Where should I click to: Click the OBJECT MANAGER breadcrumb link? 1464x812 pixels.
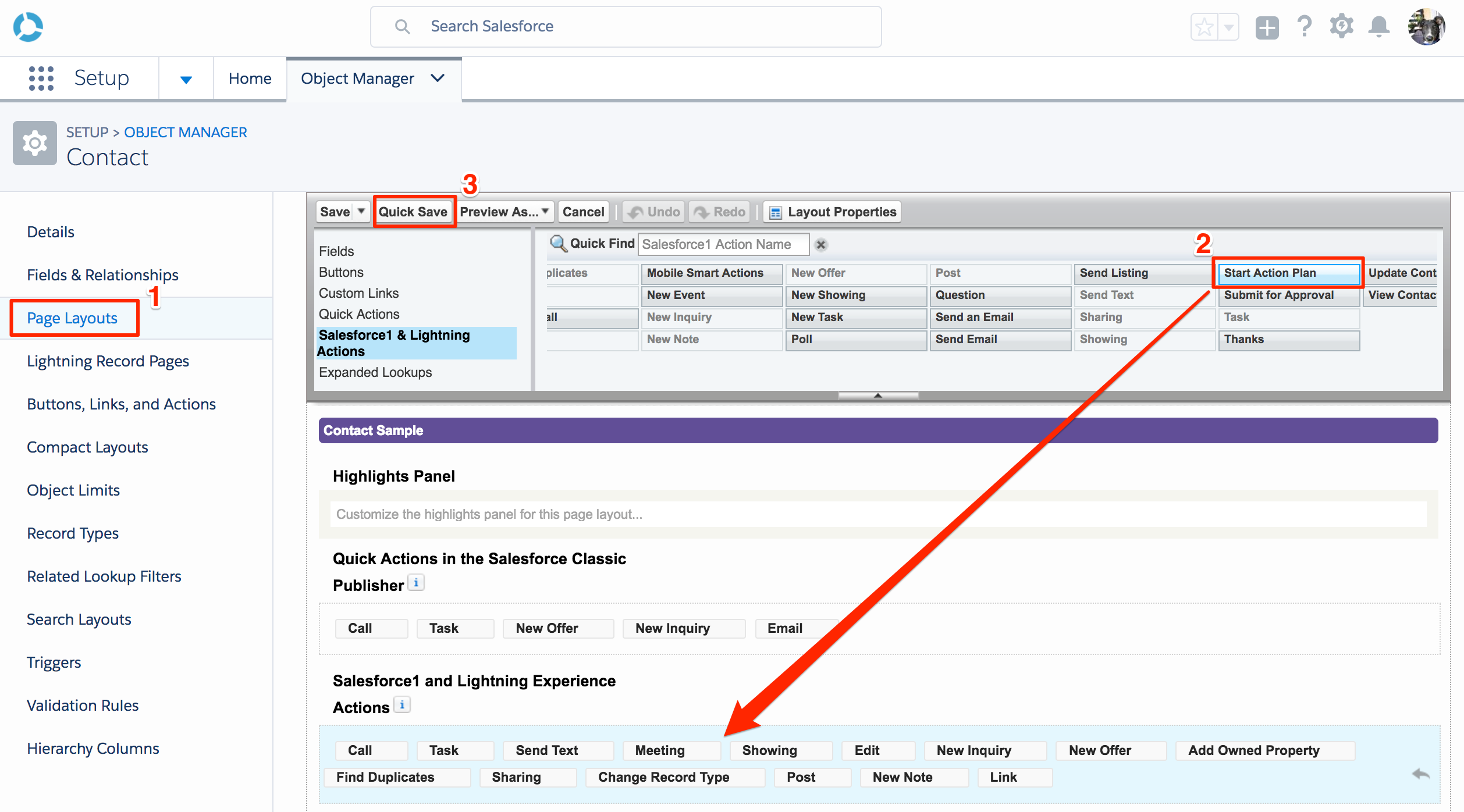click(186, 132)
